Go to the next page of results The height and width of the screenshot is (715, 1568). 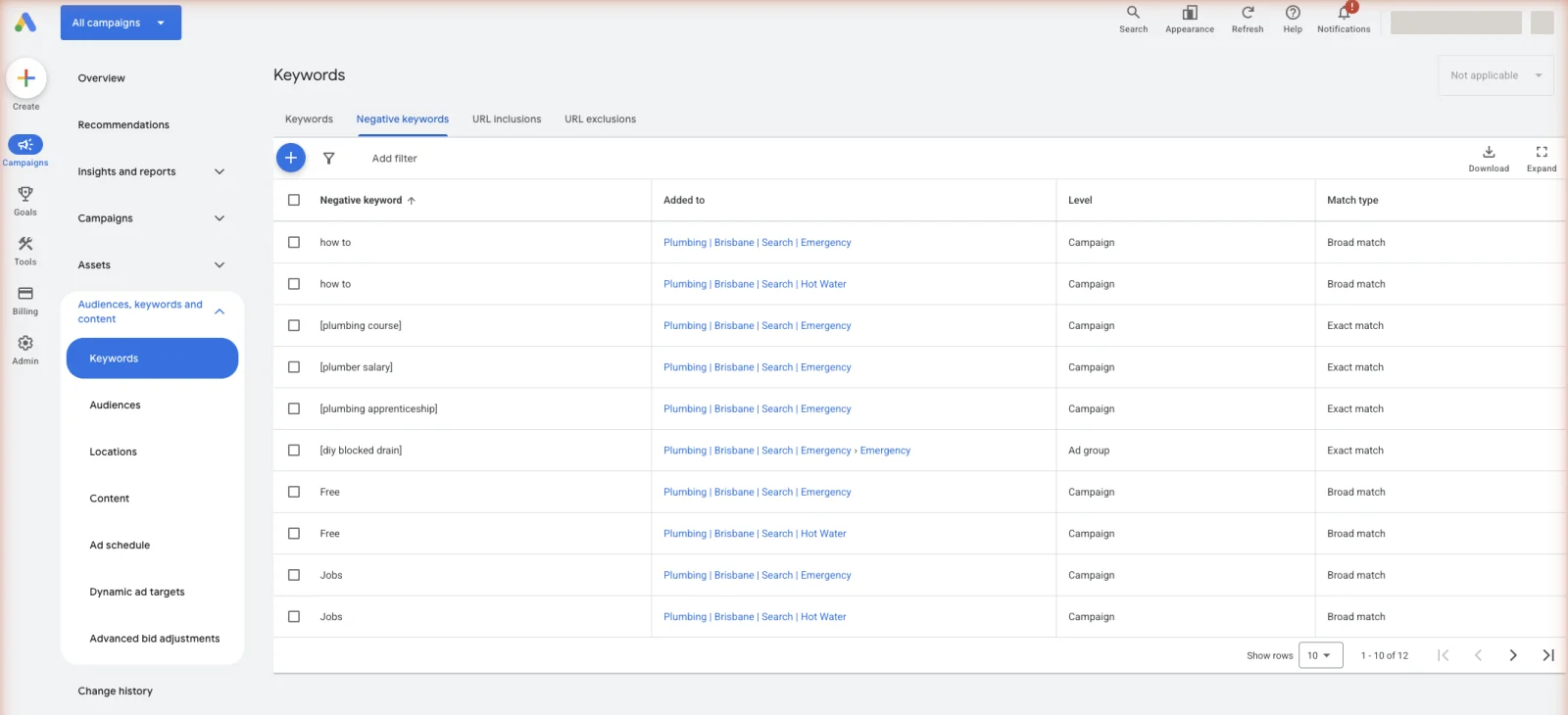[1513, 655]
